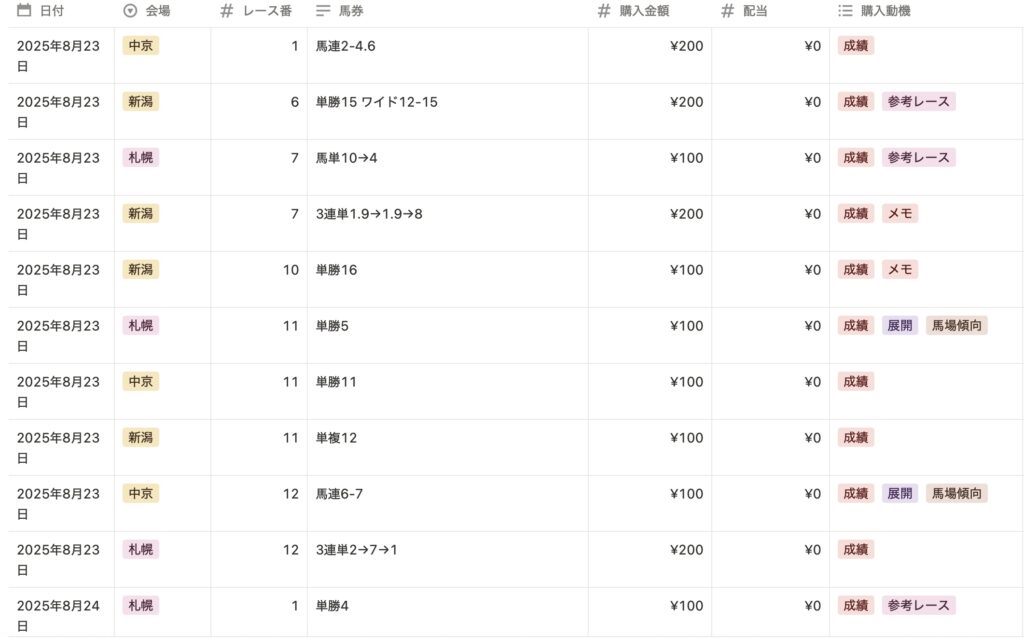Open the 馬券 column header menu
Screen dimensions: 1024x638
click(351, 11)
